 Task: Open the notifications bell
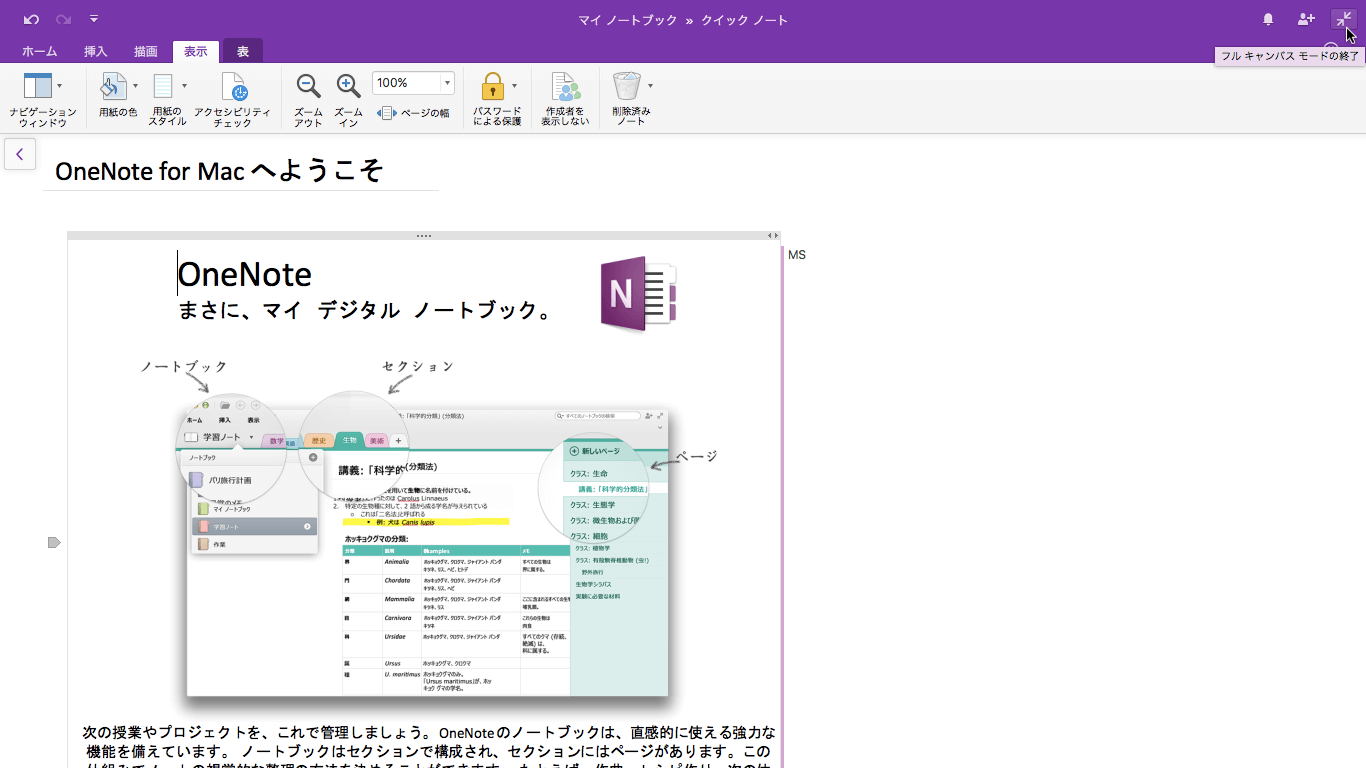tap(1268, 19)
